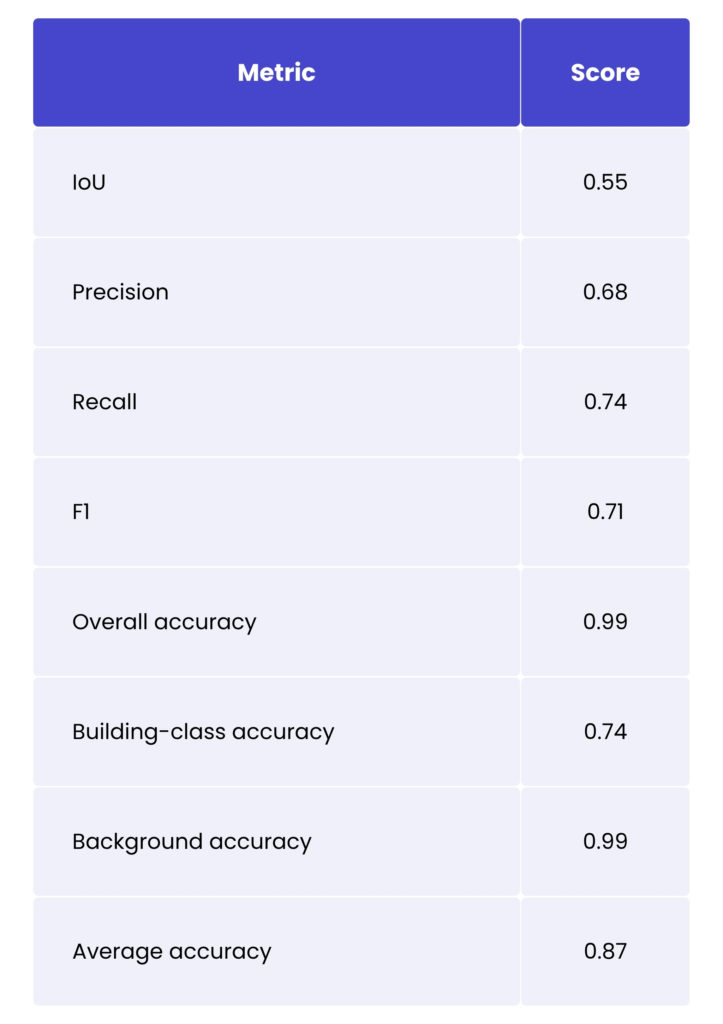Screen dimensions: 723x1024
Task: Select the 'Building-class accuracy' metric label
Action: [203, 732]
